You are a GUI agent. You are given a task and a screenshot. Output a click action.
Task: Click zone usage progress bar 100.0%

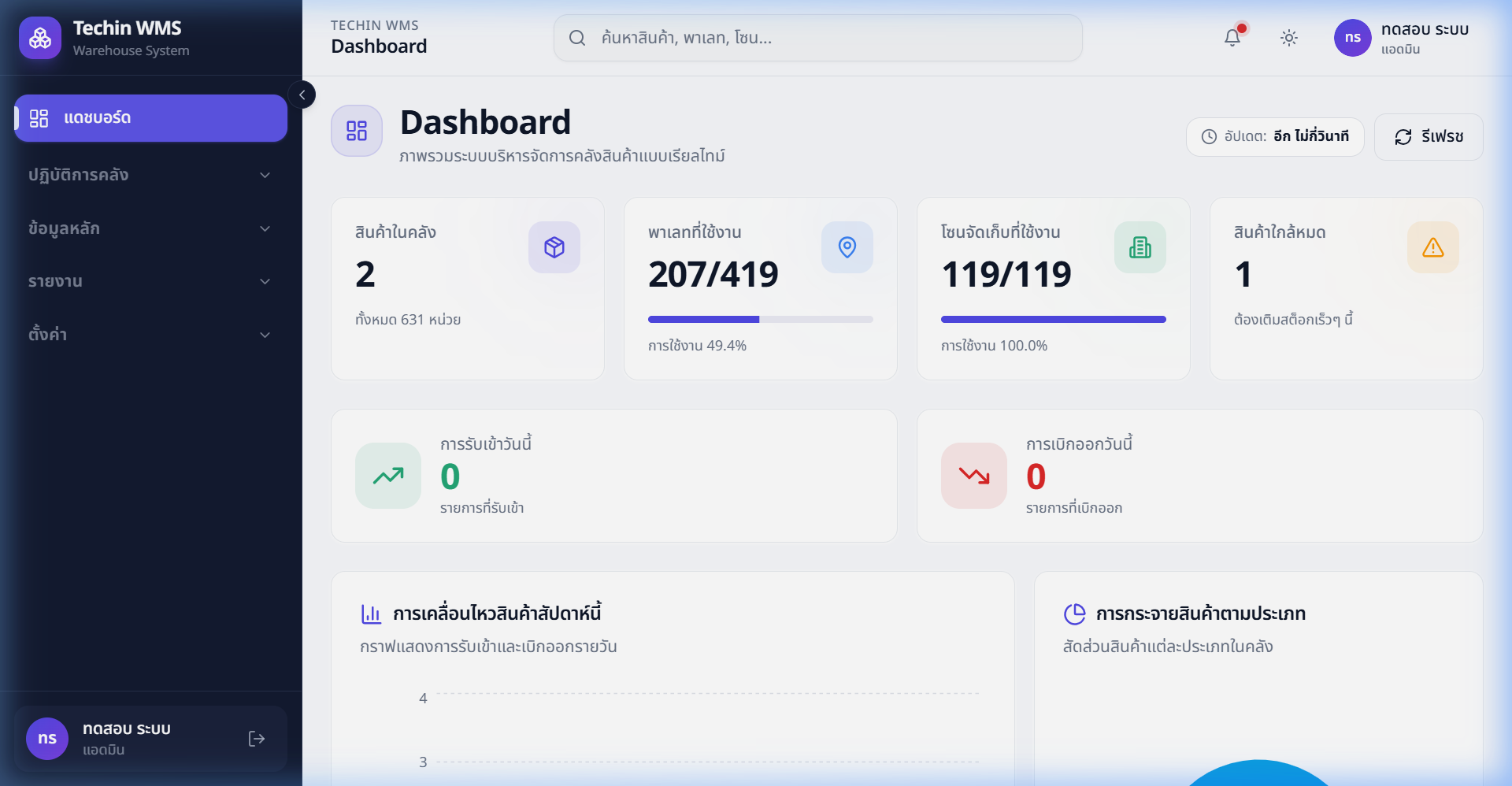(1054, 320)
